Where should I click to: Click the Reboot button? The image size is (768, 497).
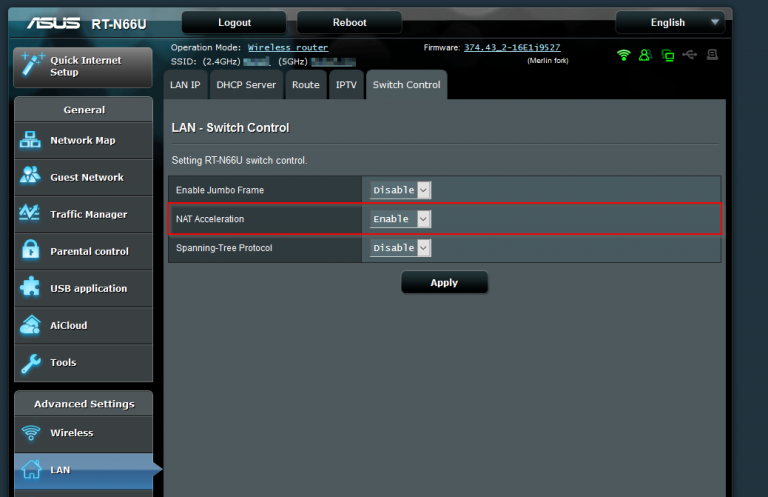pyautogui.click(x=349, y=22)
